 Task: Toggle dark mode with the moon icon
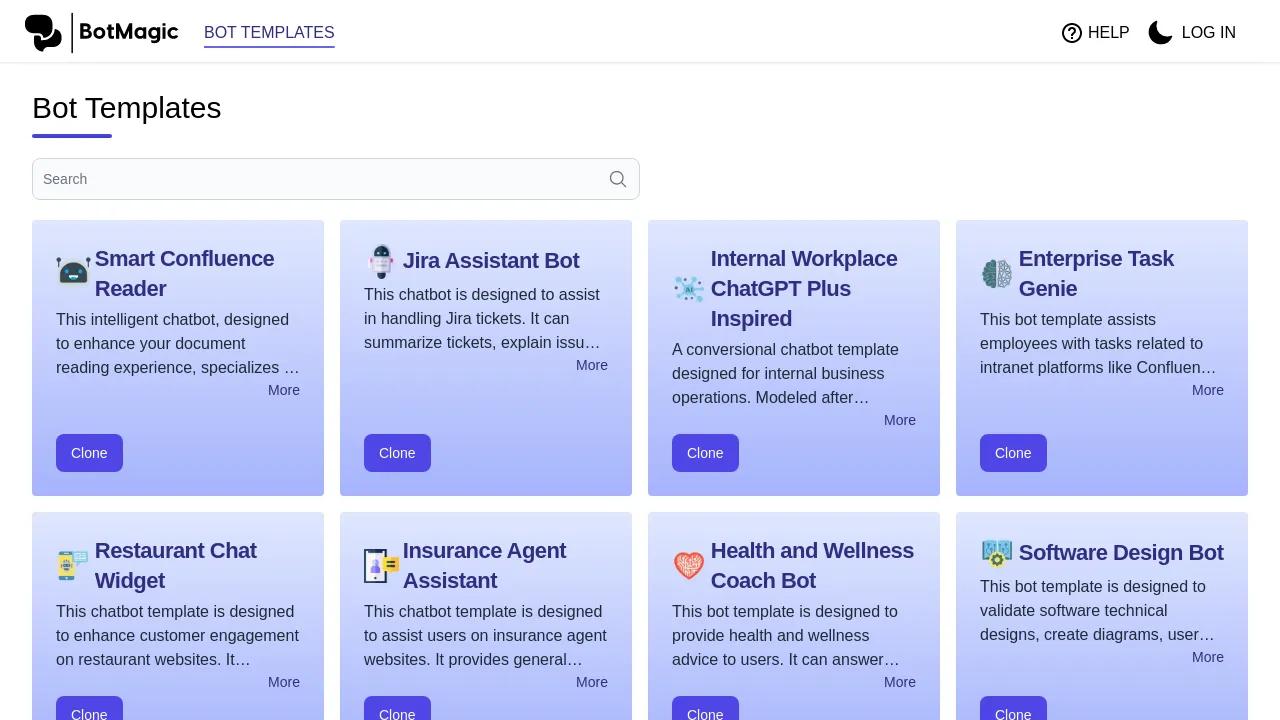[x=1160, y=33]
